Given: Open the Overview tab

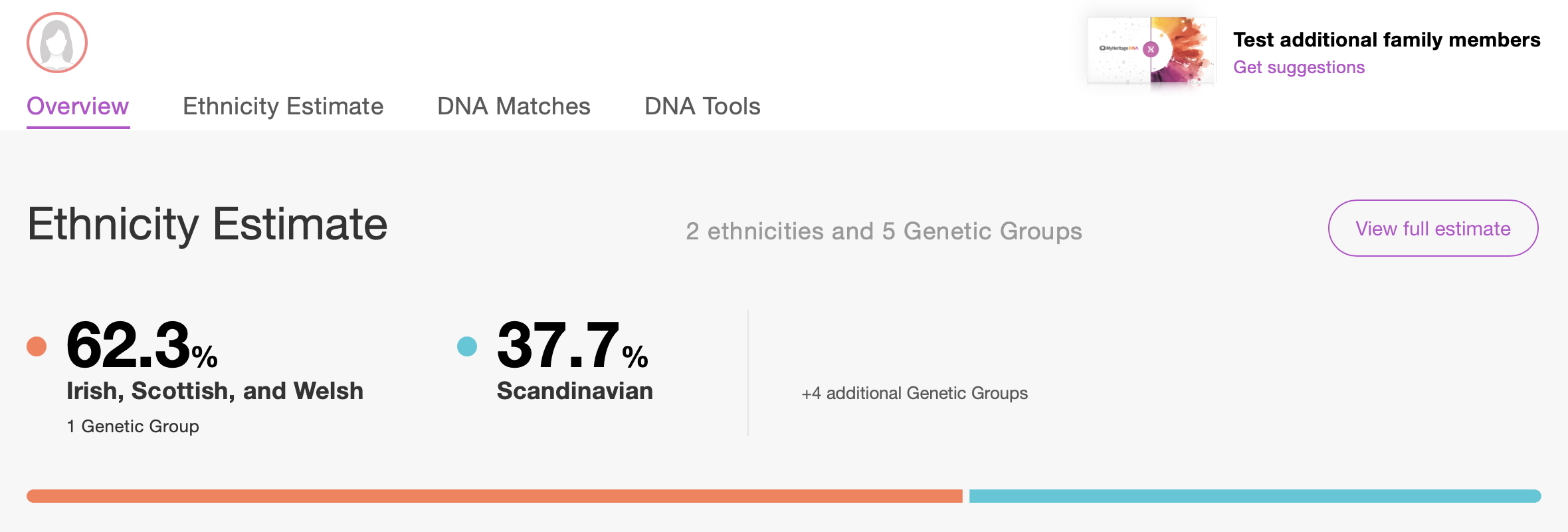Looking at the screenshot, I should pyautogui.click(x=78, y=106).
